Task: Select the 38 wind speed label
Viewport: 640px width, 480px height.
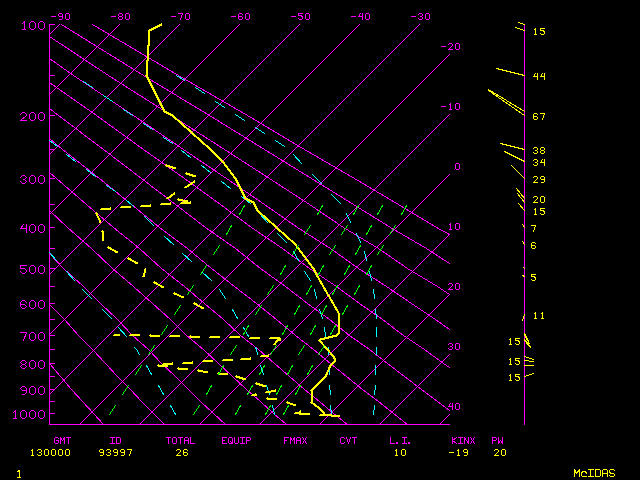Action: tap(538, 150)
